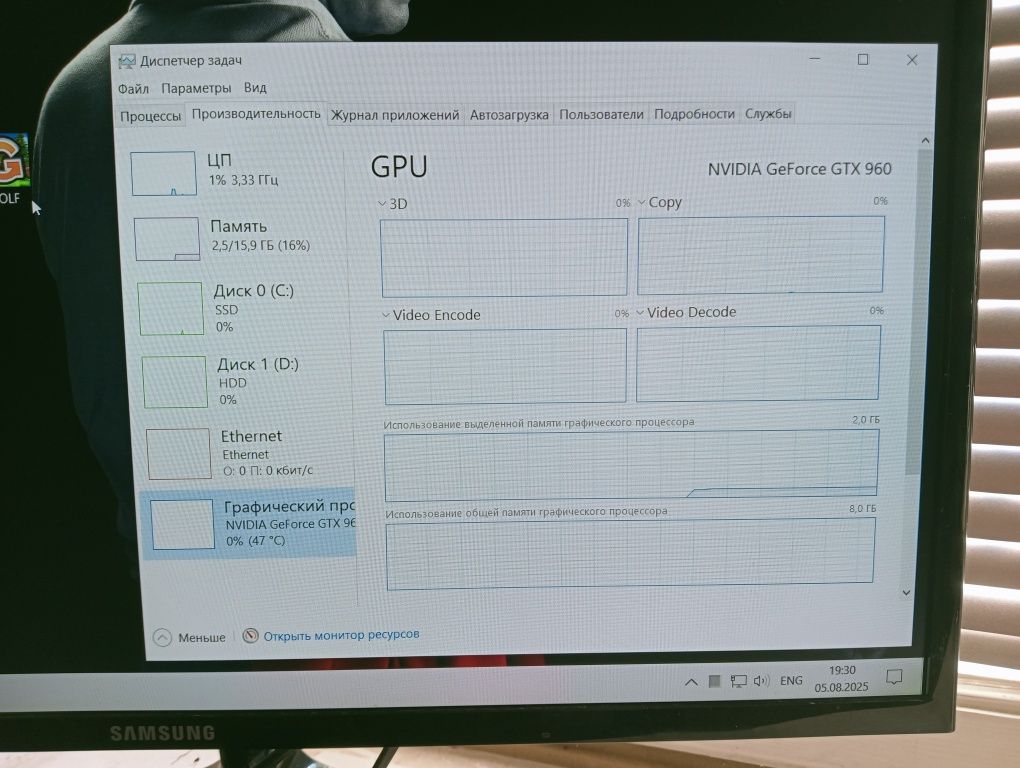Open the notification center icon
Screen dimensions: 1020x768
(894, 678)
